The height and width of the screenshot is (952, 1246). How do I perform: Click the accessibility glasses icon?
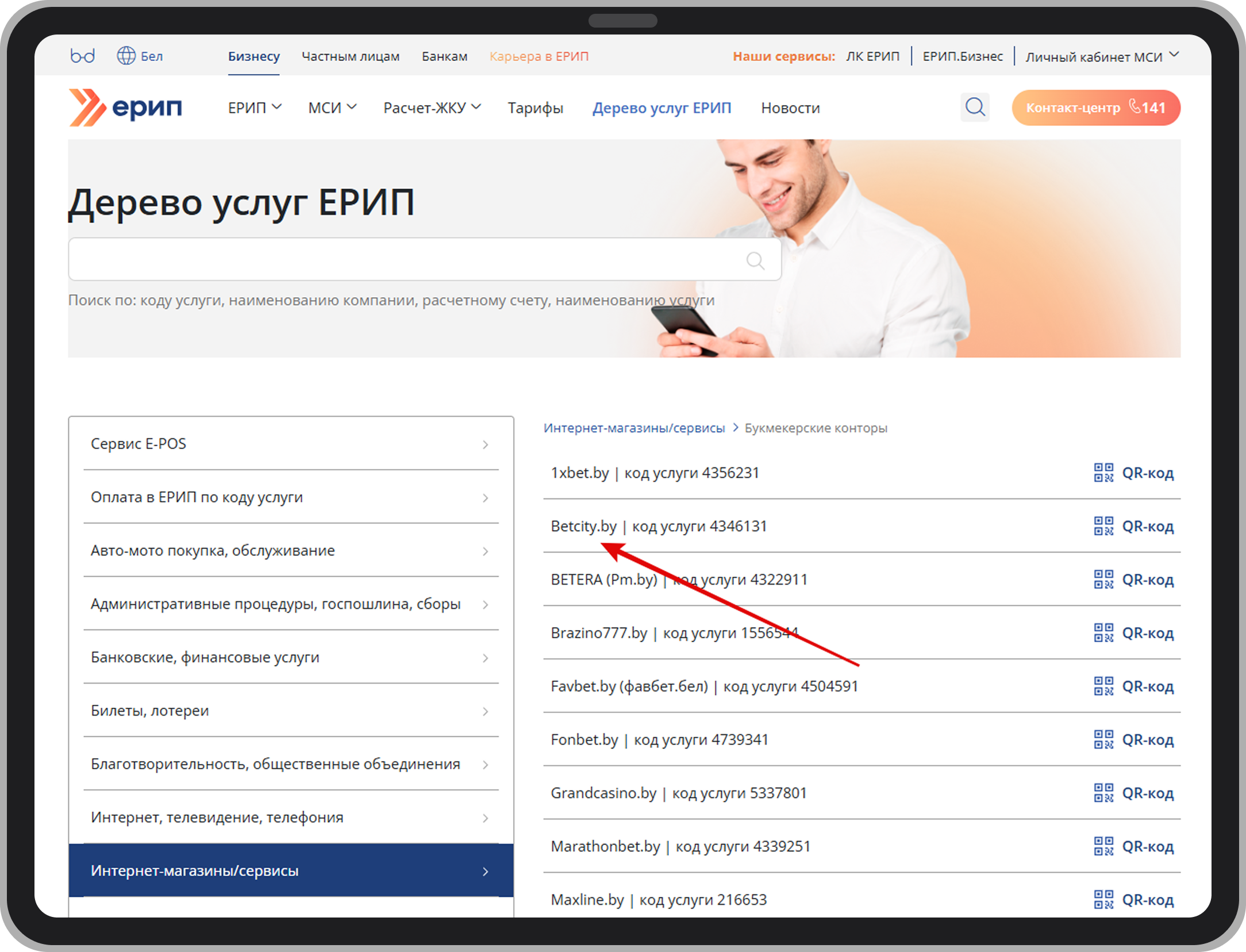tap(82, 56)
